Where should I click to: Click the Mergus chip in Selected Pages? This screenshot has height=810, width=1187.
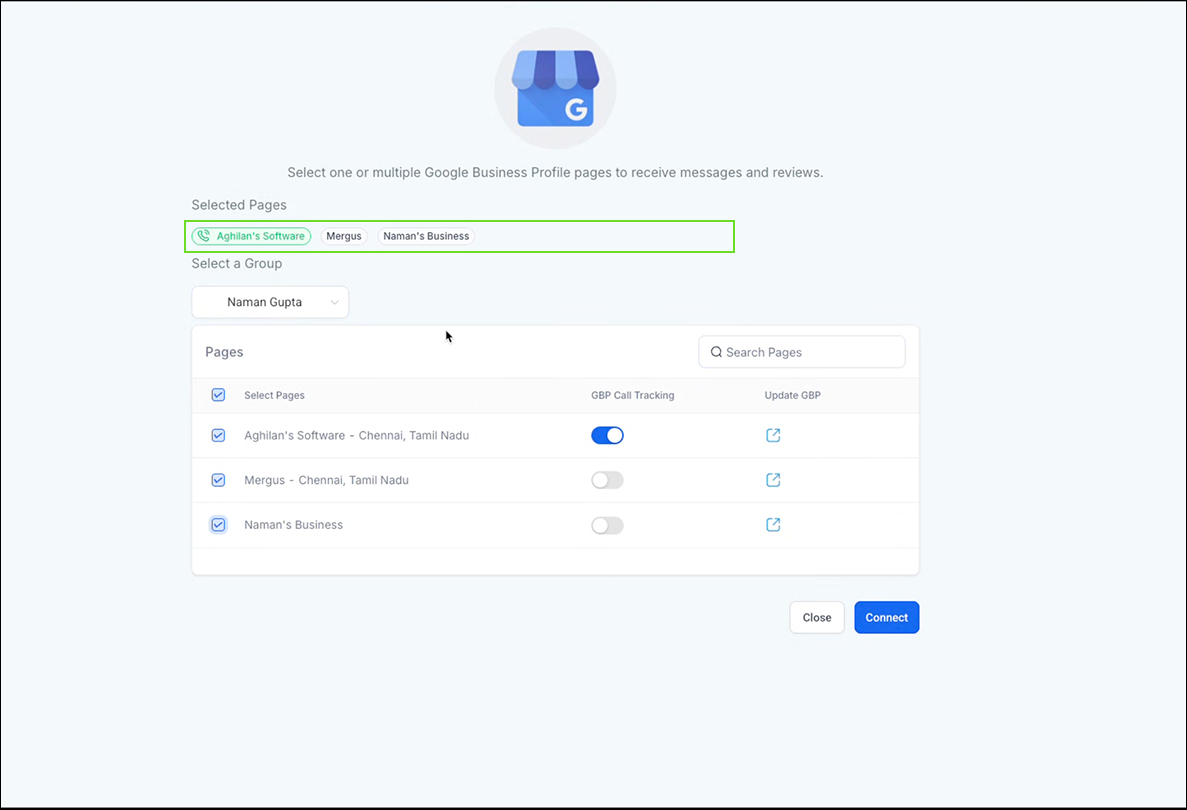point(344,236)
